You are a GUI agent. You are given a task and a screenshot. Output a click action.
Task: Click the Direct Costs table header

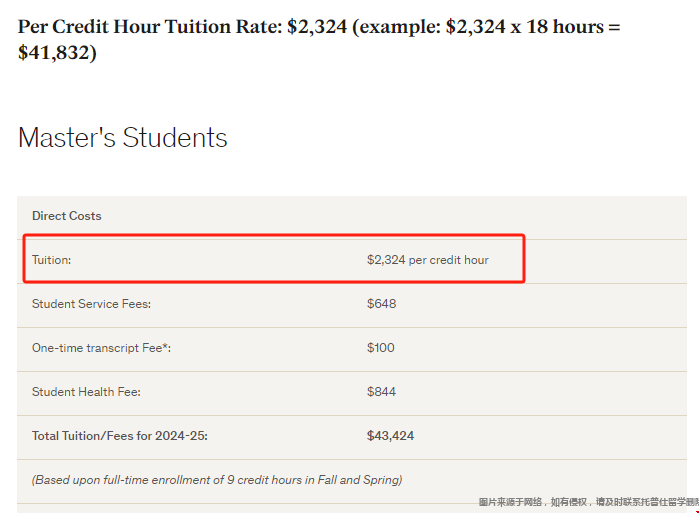(67, 216)
